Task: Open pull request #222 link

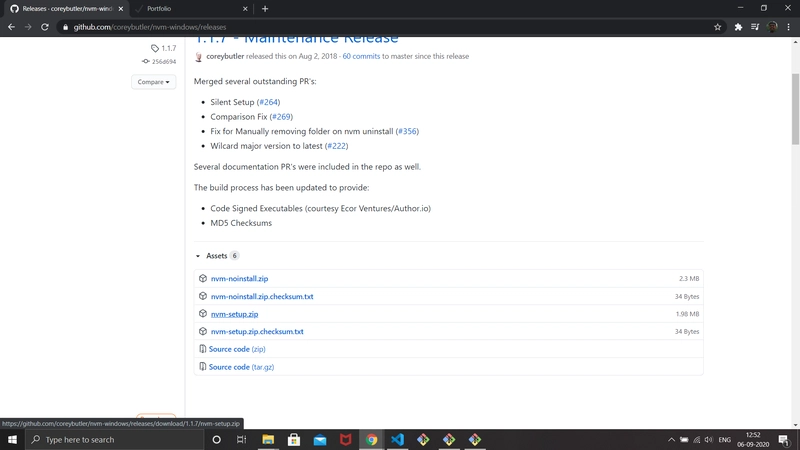Action: [337, 145]
